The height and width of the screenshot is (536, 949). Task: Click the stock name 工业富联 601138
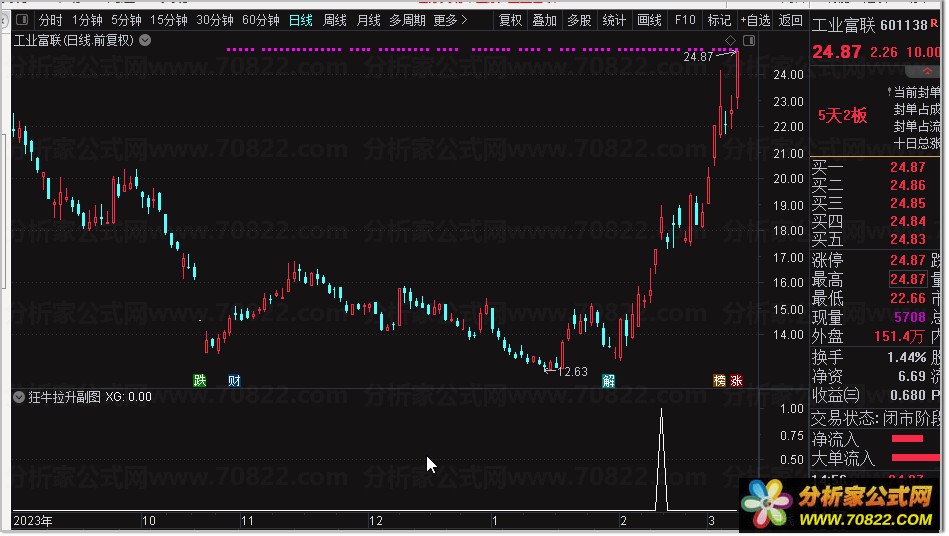click(869, 25)
